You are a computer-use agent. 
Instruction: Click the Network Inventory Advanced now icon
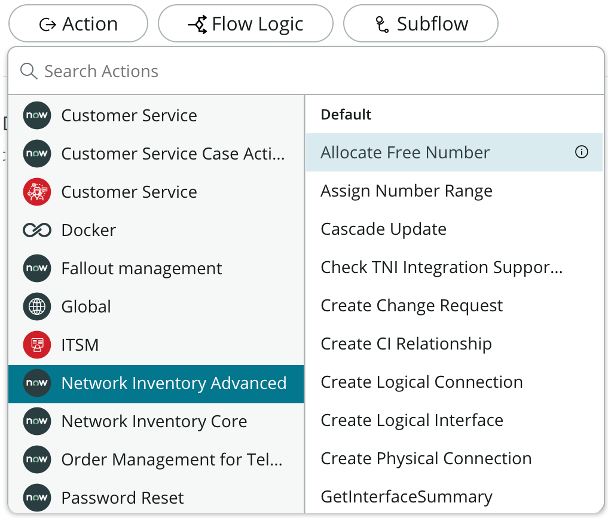(x=37, y=383)
